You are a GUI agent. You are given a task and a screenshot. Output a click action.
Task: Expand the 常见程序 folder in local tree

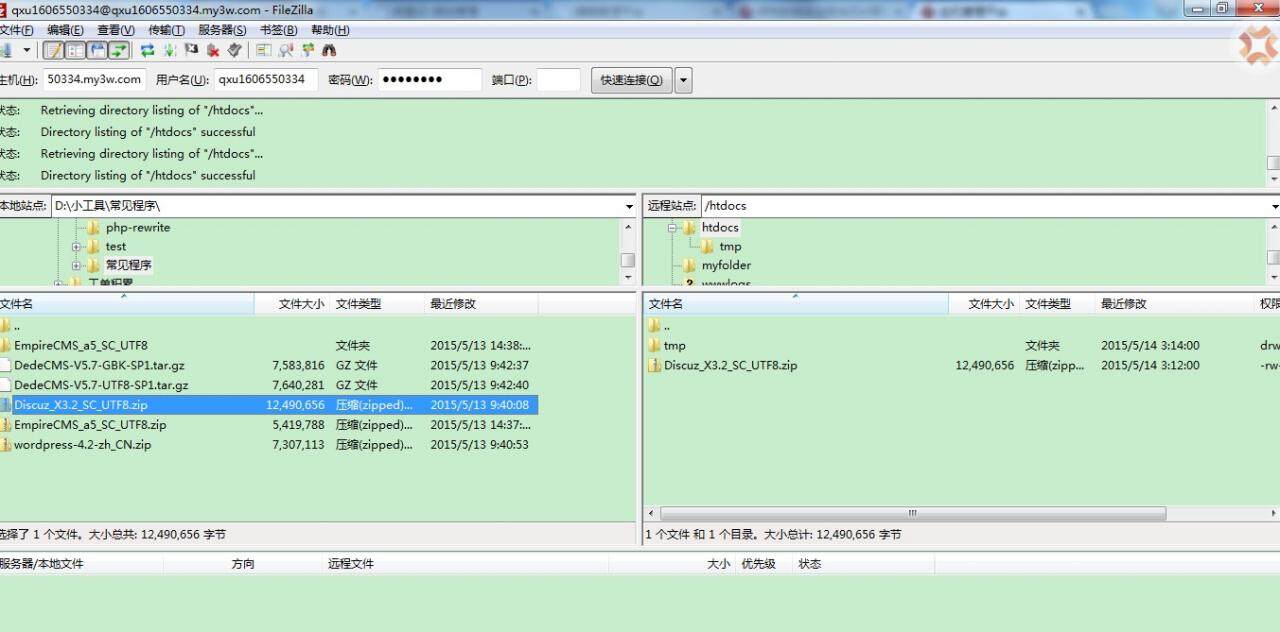76,265
